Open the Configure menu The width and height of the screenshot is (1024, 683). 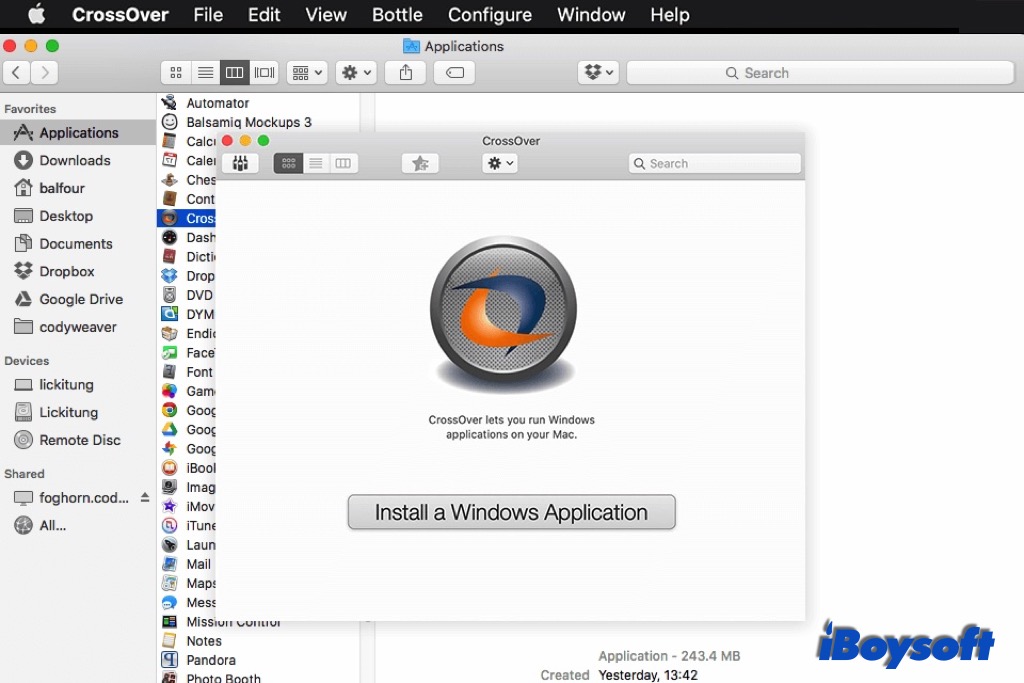point(490,15)
